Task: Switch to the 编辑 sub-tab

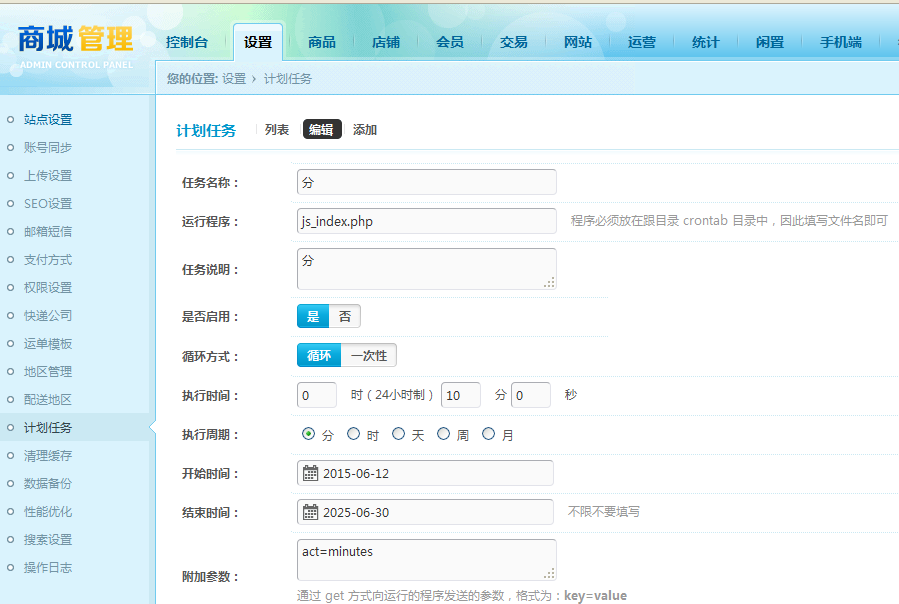Action: (x=322, y=130)
